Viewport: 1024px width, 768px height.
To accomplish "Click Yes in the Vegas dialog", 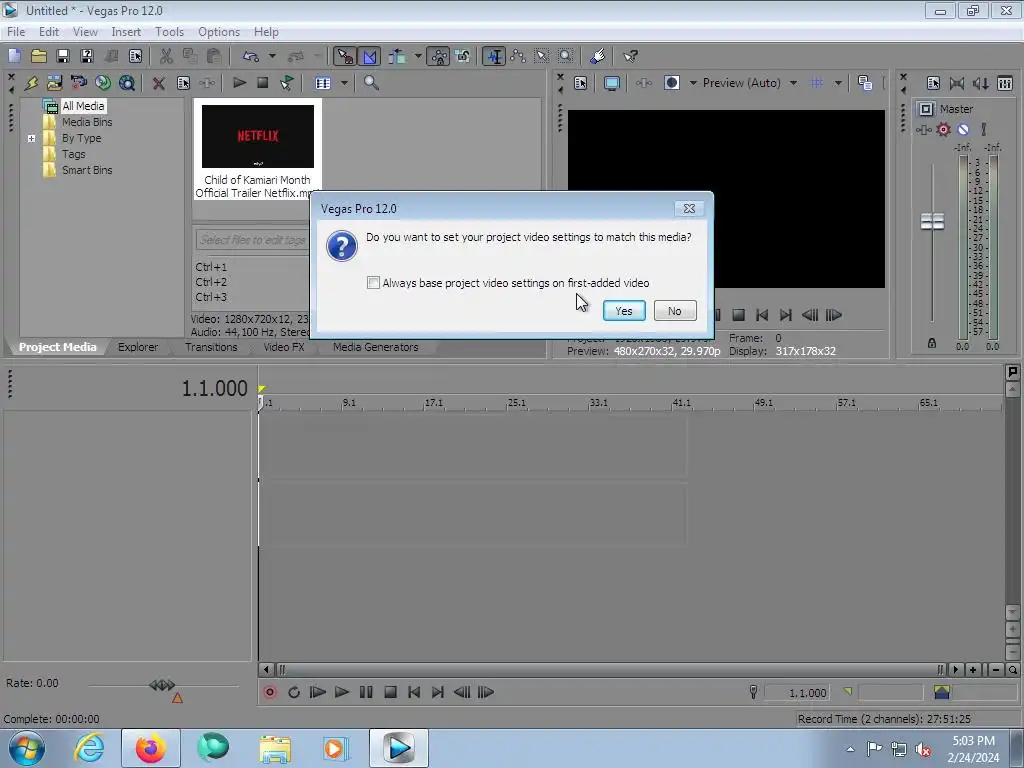I will pyautogui.click(x=624, y=311).
